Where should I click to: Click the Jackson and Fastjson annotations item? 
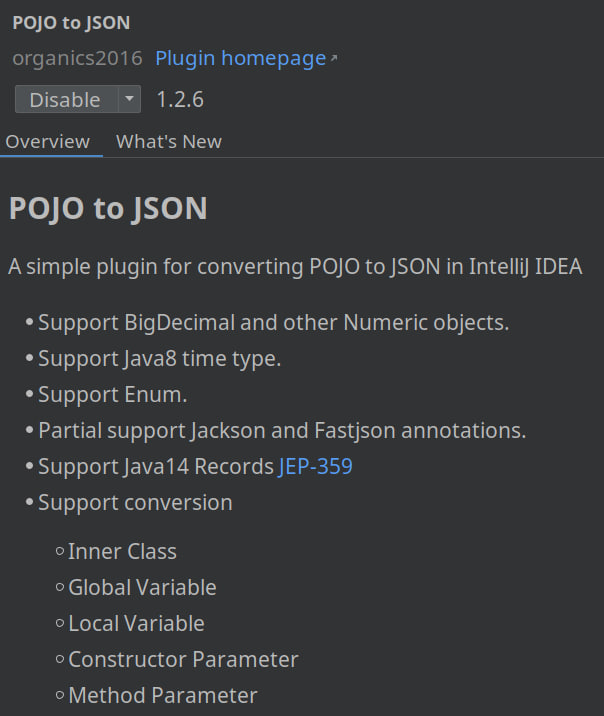tap(282, 430)
